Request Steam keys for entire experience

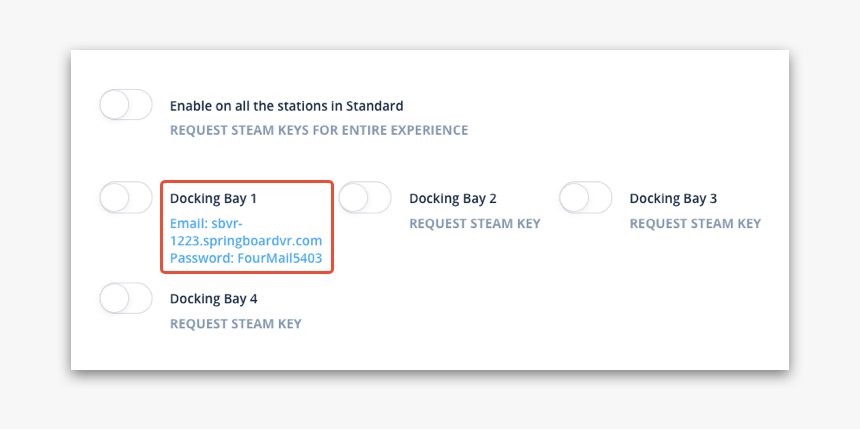click(319, 131)
